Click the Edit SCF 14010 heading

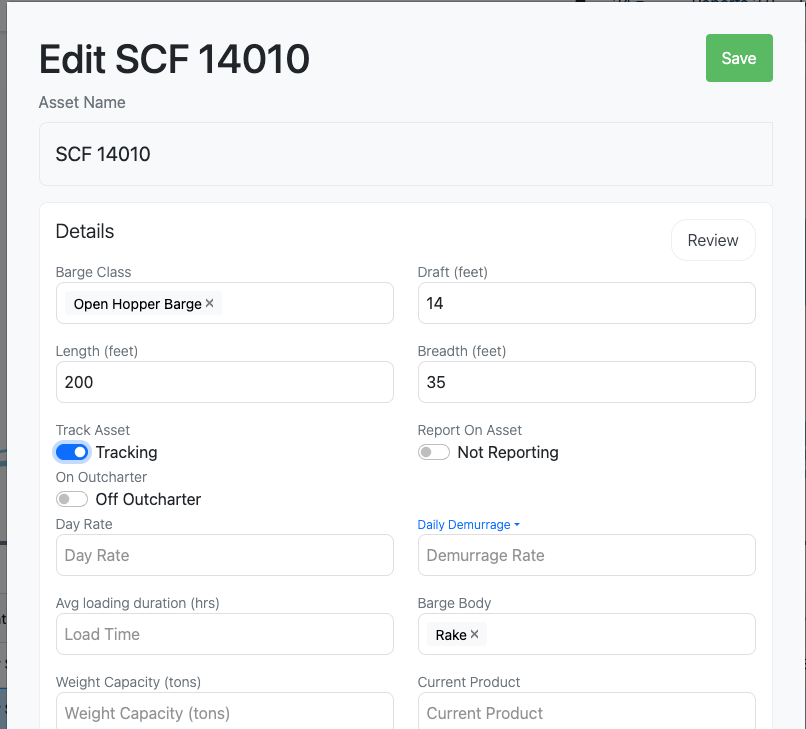coord(174,60)
